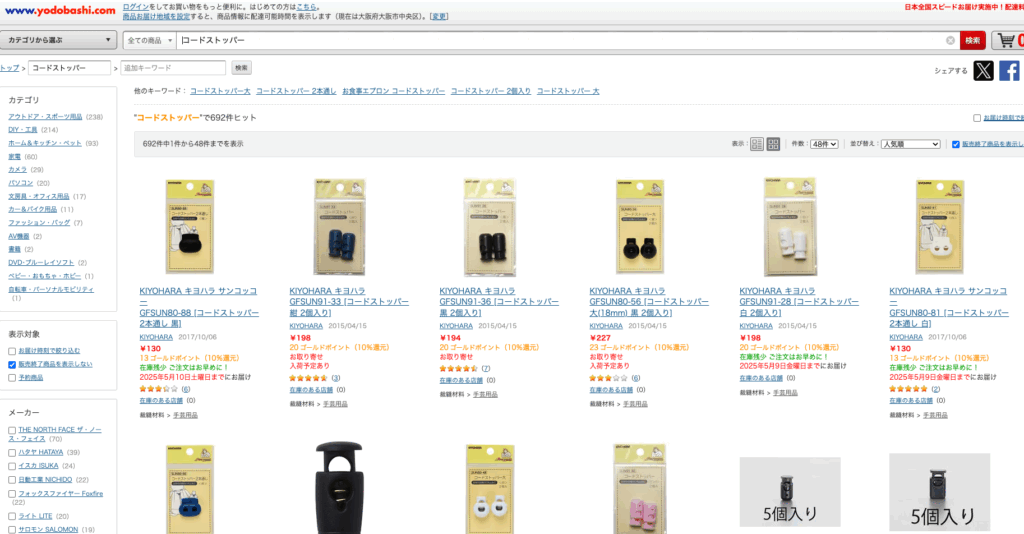The height and width of the screenshot is (534, 1024).
Task: Click the red 検索 search button
Action: click(972, 40)
